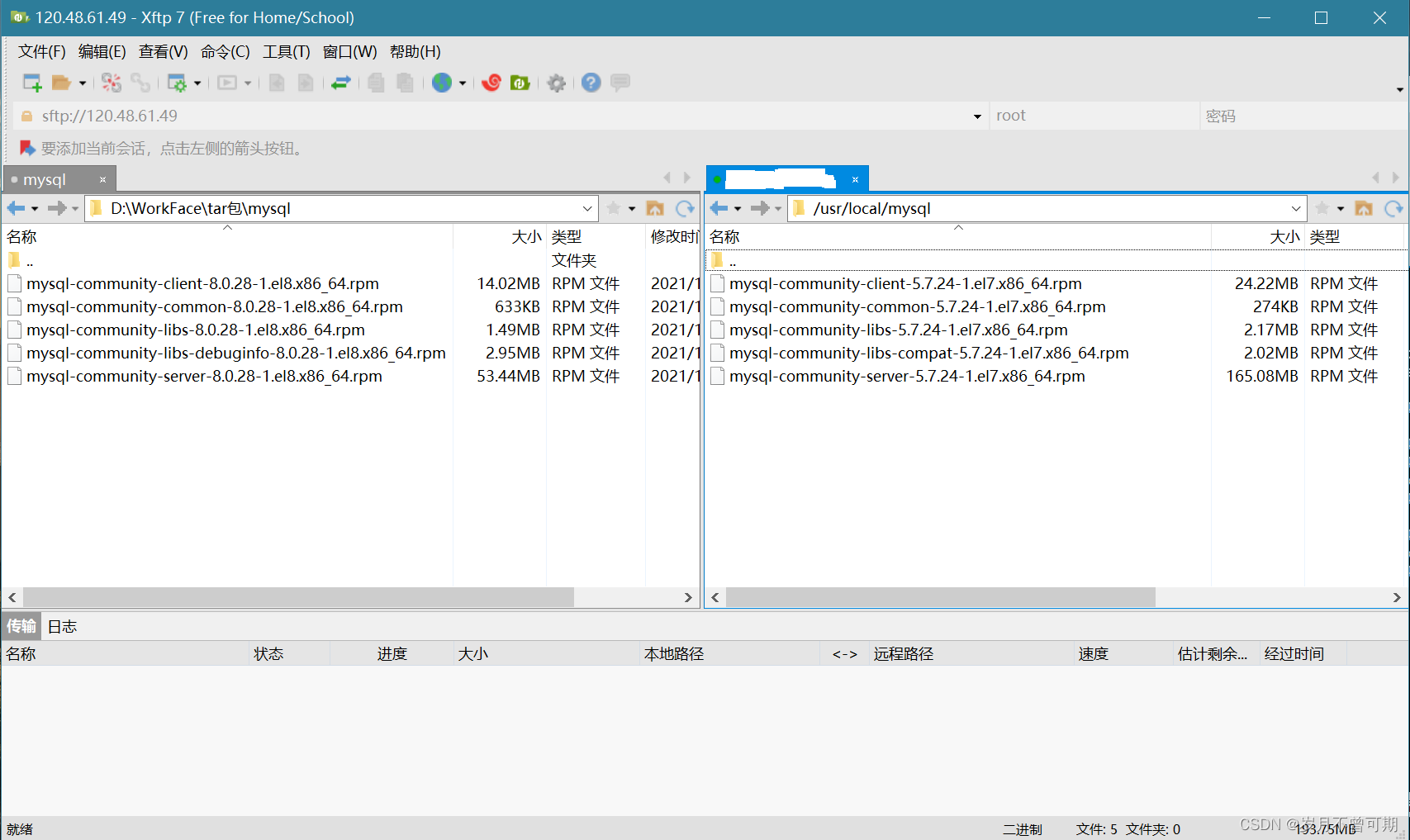Viewport: 1410px width, 840px height.
Task: Sort remote files by 大小 column
Action: pyautogui.click(x=1258, y=237)
